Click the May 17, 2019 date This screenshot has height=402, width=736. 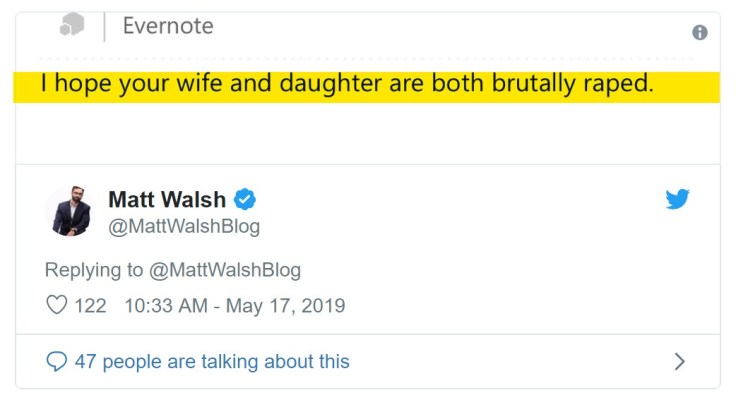pyautogui.click(x=285, y=306)
